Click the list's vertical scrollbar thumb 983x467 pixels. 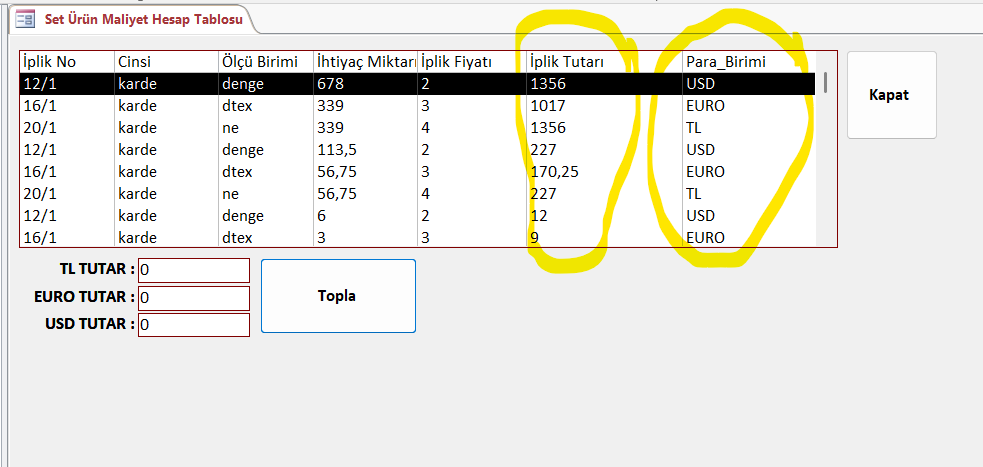tap(825, 83)
